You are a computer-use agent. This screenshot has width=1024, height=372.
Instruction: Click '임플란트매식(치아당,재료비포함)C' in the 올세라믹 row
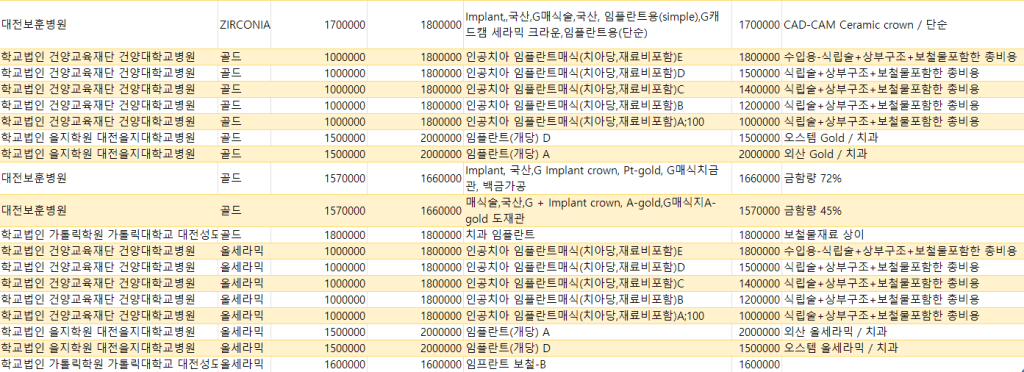[x=598, y=283]
